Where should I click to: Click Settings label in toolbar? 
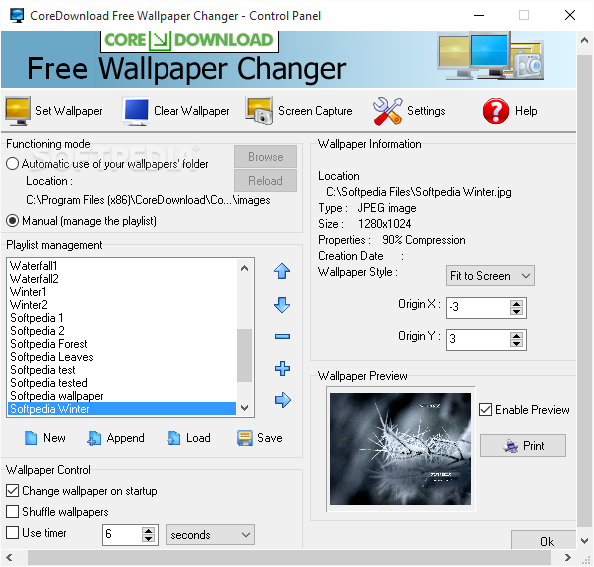pos(426,111)
